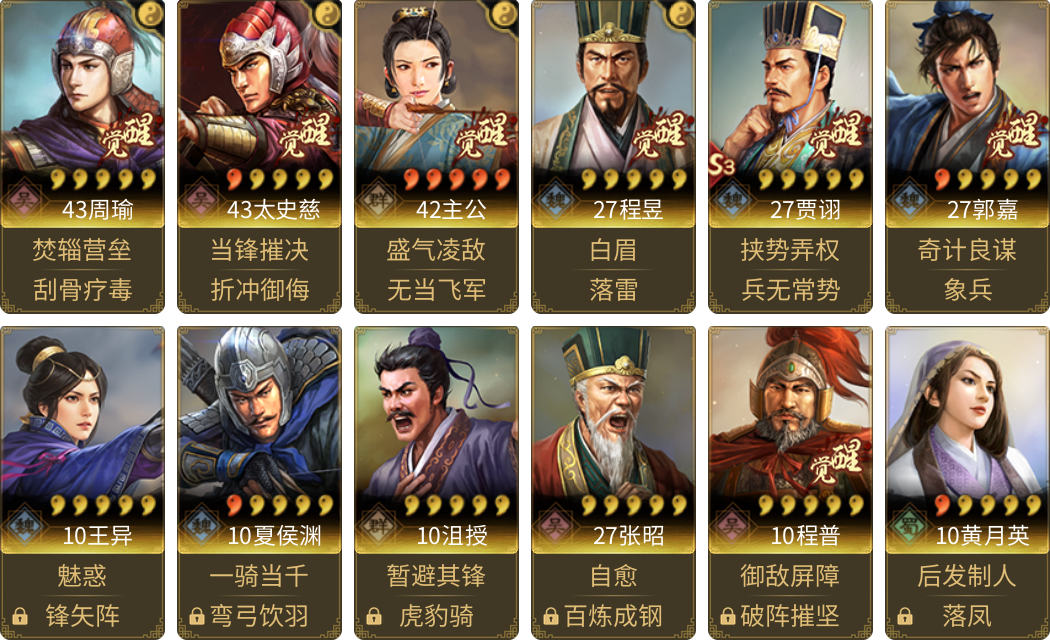
Task: Click the 群 faction emblem beside 42主公
Action: coord(378,199)
